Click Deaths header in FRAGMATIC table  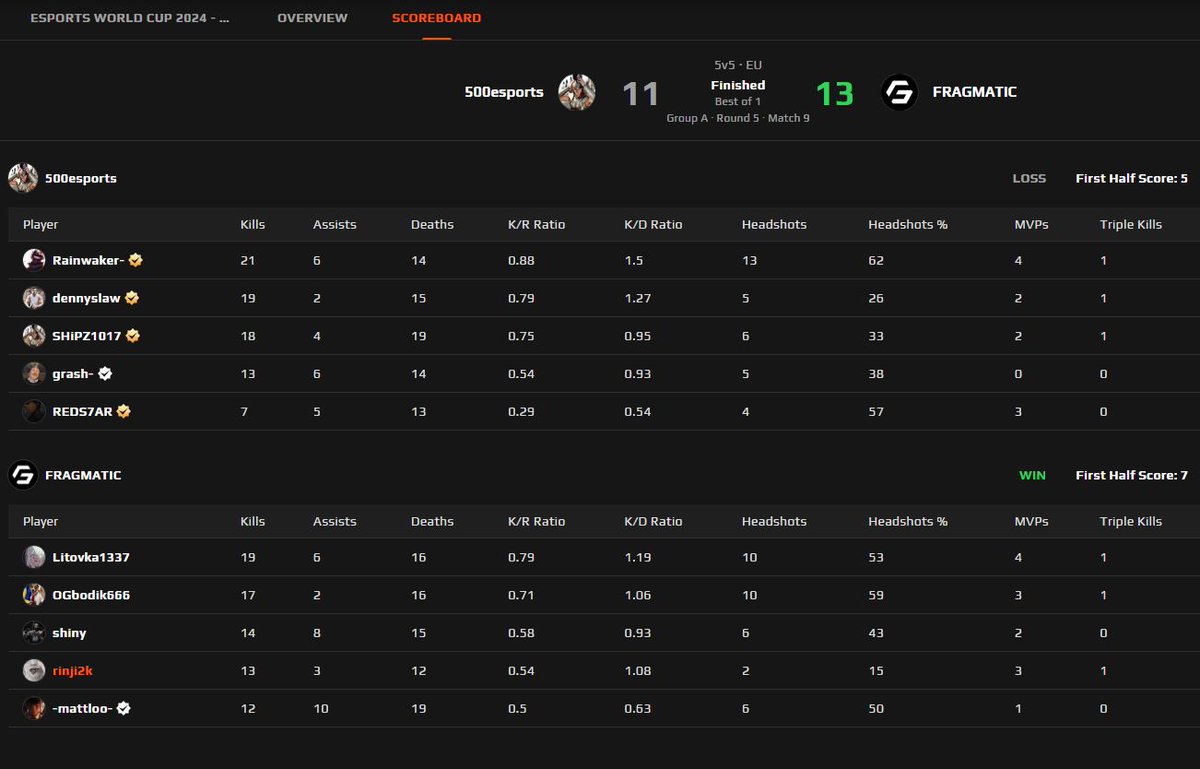coord(432,521)
